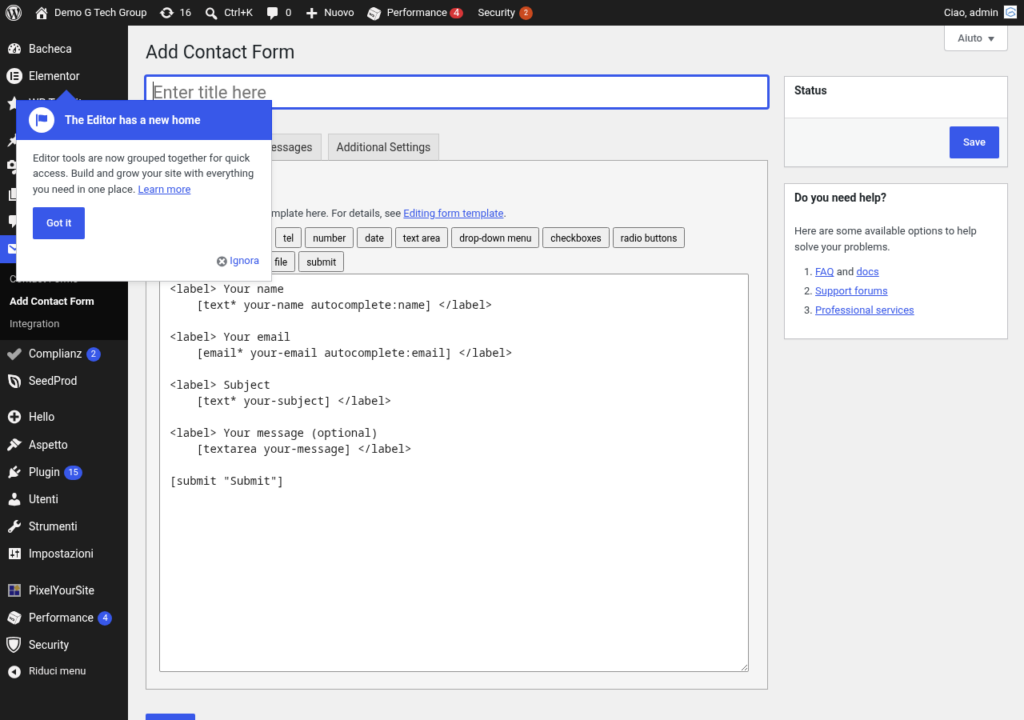Open the Hello plus icon
This screenshot has height=720, width=1024.
(14, 417)
